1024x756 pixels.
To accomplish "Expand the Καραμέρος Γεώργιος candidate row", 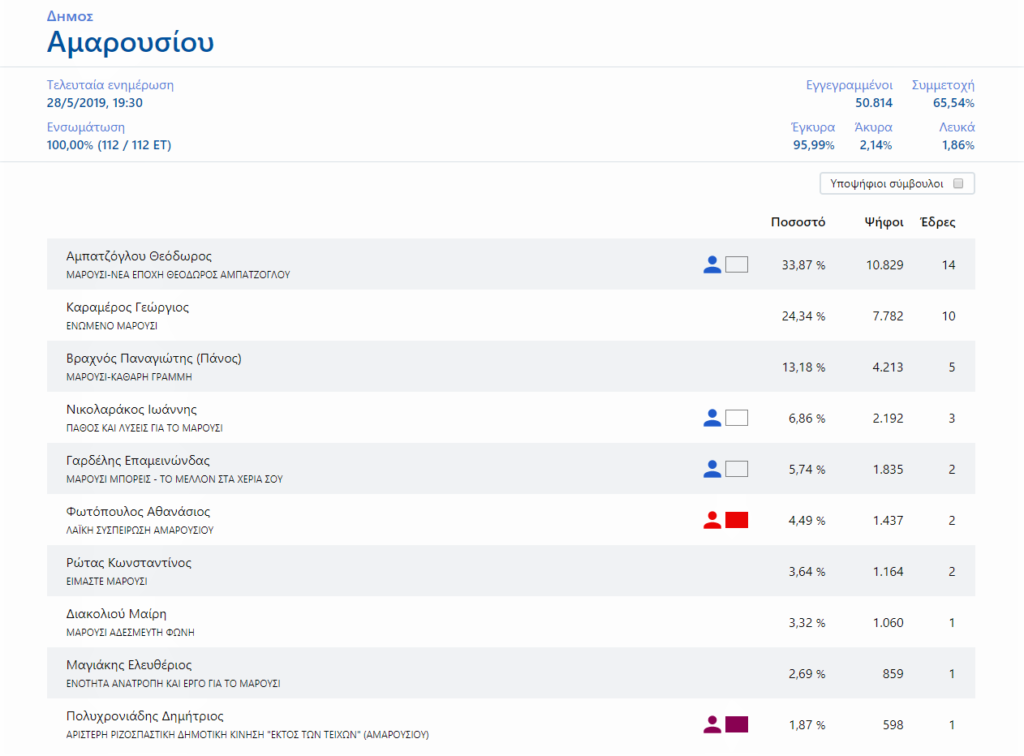I will [x=127, y=308].
